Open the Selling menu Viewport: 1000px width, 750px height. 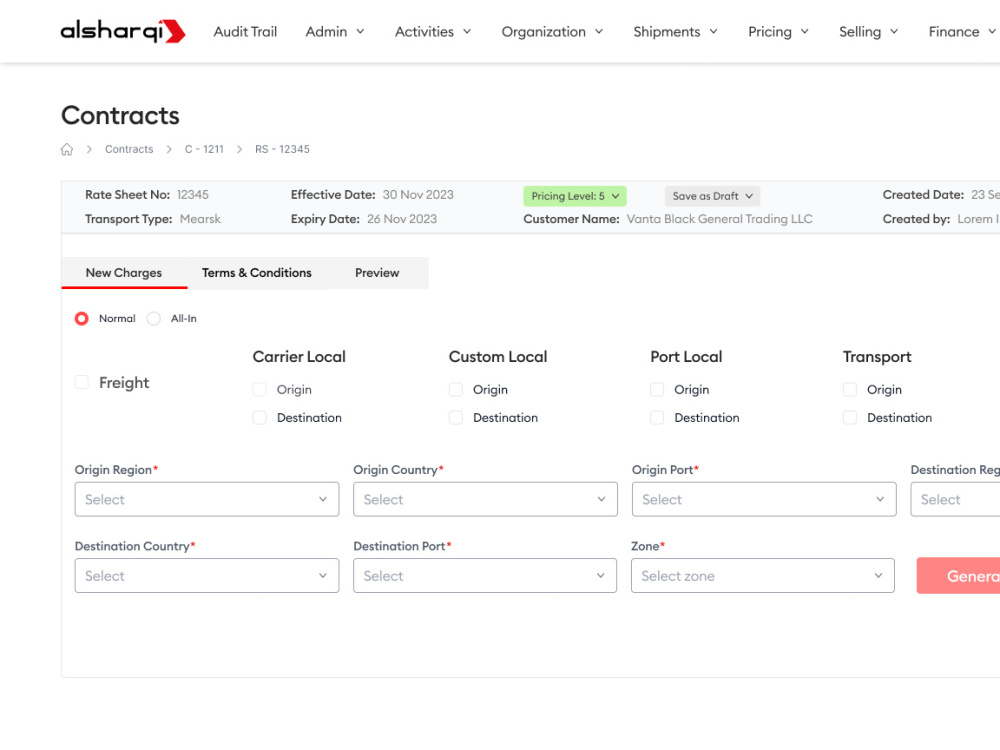tap(869, 32)
